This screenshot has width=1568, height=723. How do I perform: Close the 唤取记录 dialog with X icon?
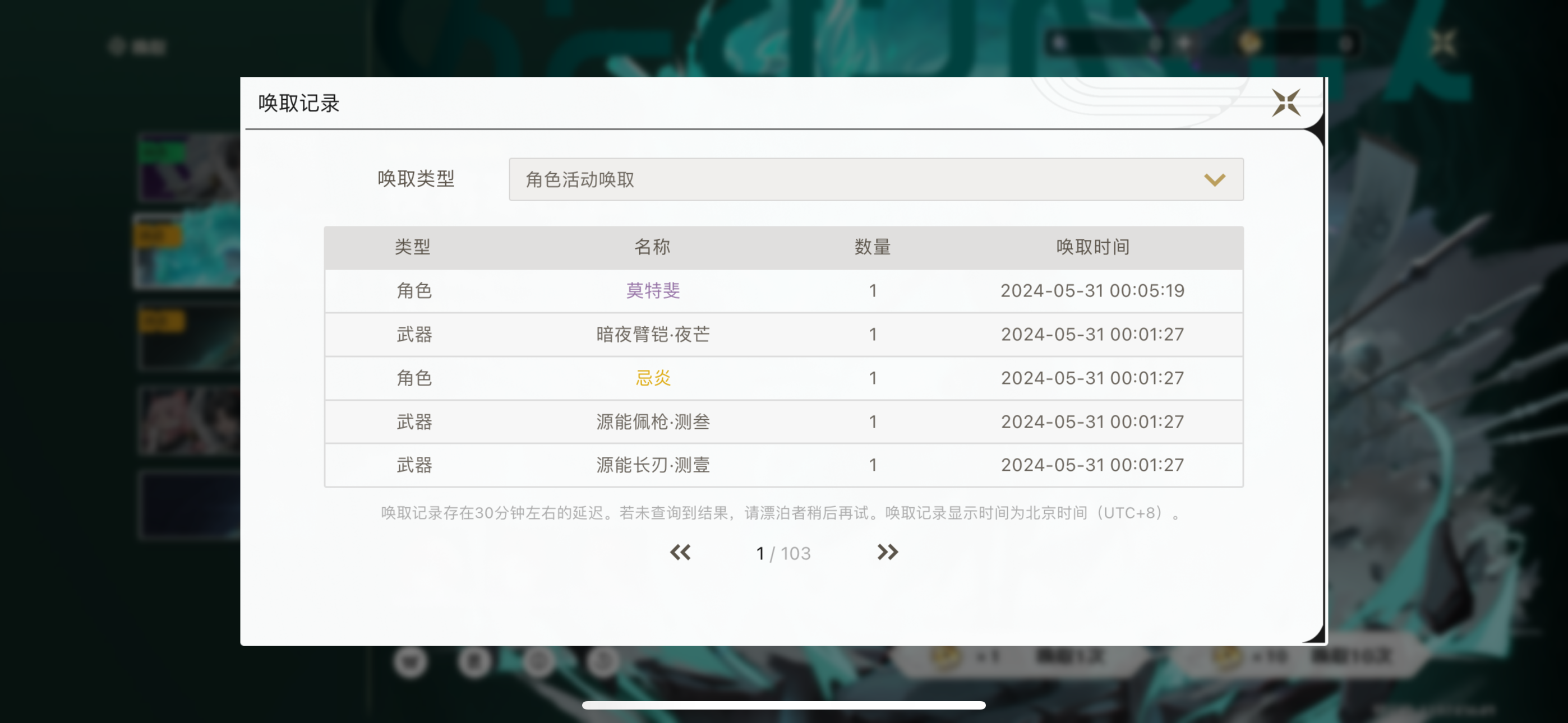(1285, 103)
